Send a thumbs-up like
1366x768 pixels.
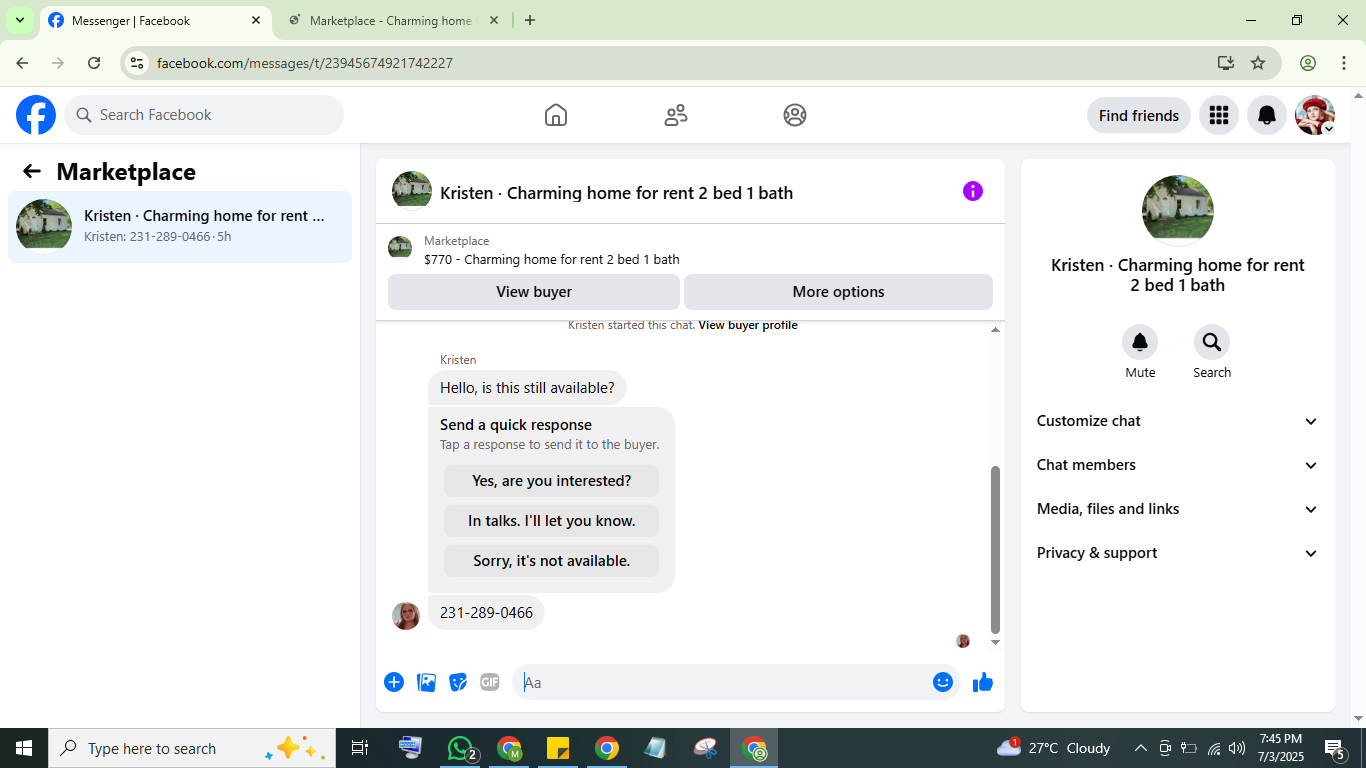pyautogui.click(x=983, y=682)
